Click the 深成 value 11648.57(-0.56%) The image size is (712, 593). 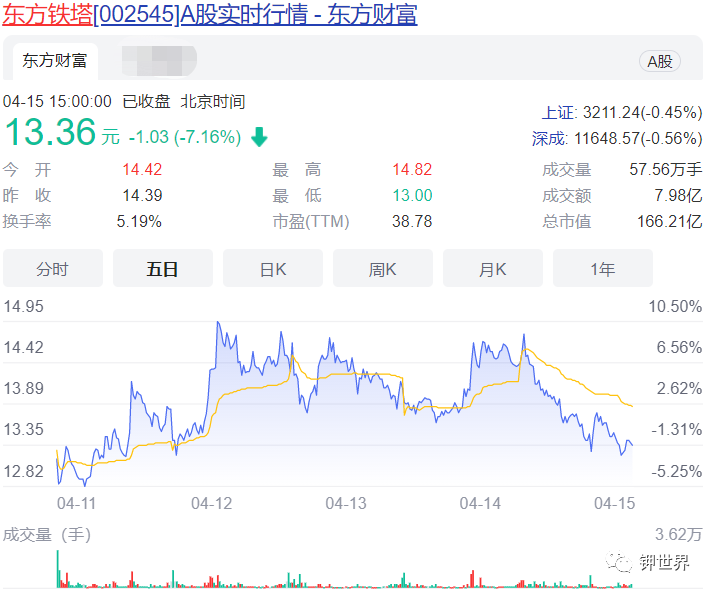pyautogui.click(x=638, y=138)
